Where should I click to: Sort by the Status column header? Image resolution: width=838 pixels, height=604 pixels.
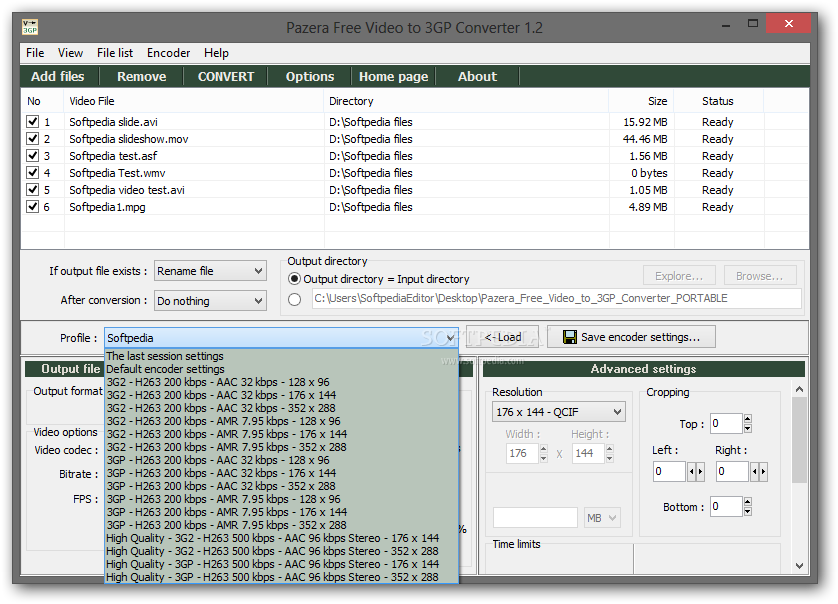(x=719, y=101)
